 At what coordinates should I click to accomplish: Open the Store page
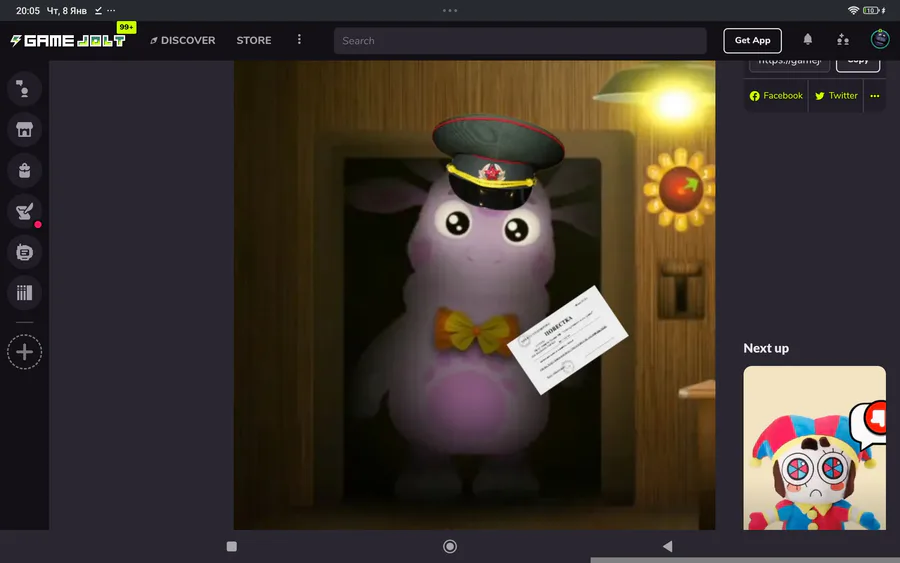point(254,40)
